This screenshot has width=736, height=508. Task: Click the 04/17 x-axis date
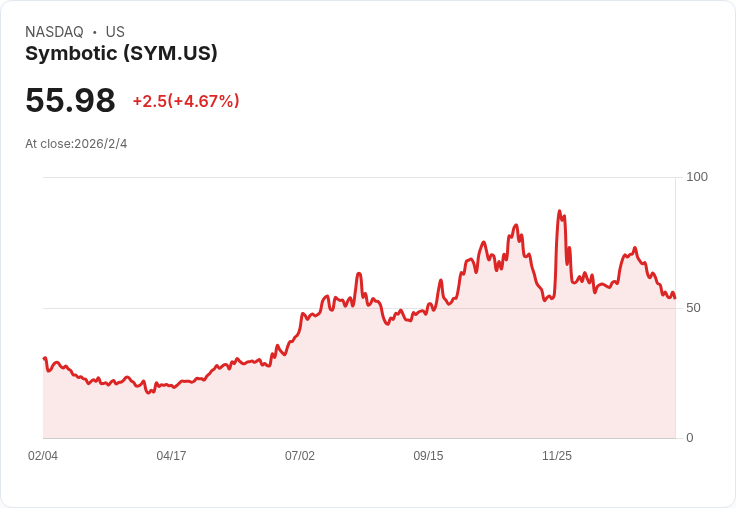point(171,456)
